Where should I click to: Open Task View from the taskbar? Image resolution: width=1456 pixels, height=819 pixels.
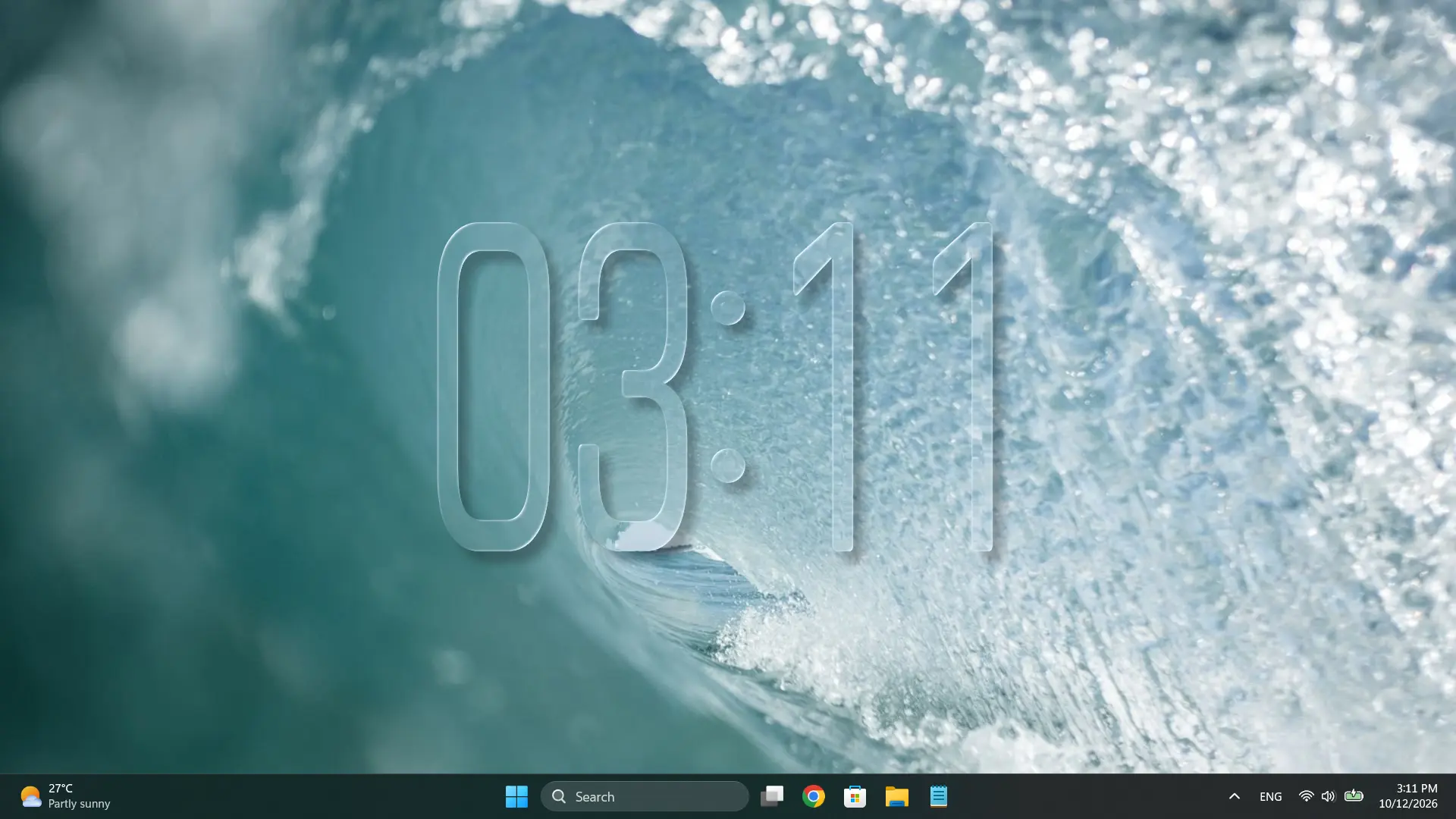(772, 796)
